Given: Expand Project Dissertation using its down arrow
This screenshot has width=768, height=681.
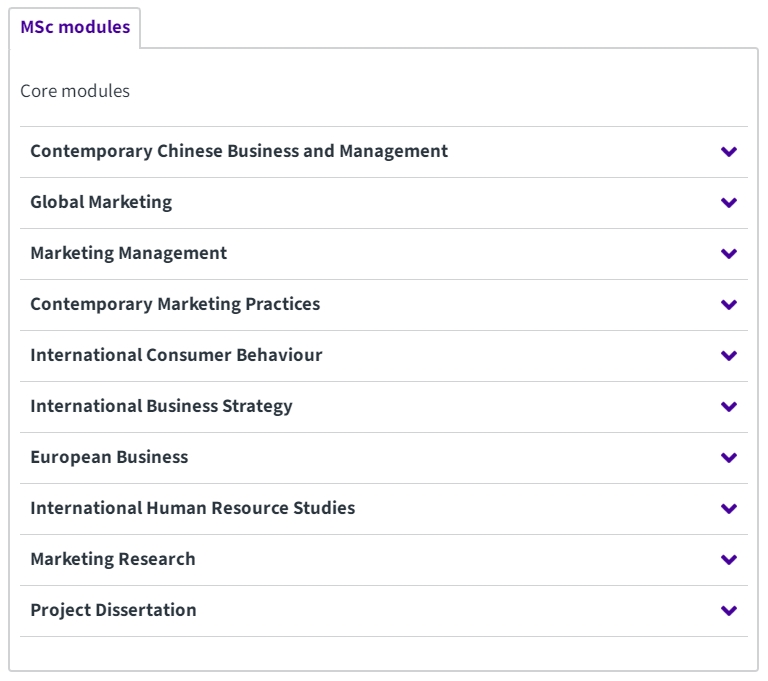Looking at the screenshot, I should pyautogui.click(x=728, y=611).
